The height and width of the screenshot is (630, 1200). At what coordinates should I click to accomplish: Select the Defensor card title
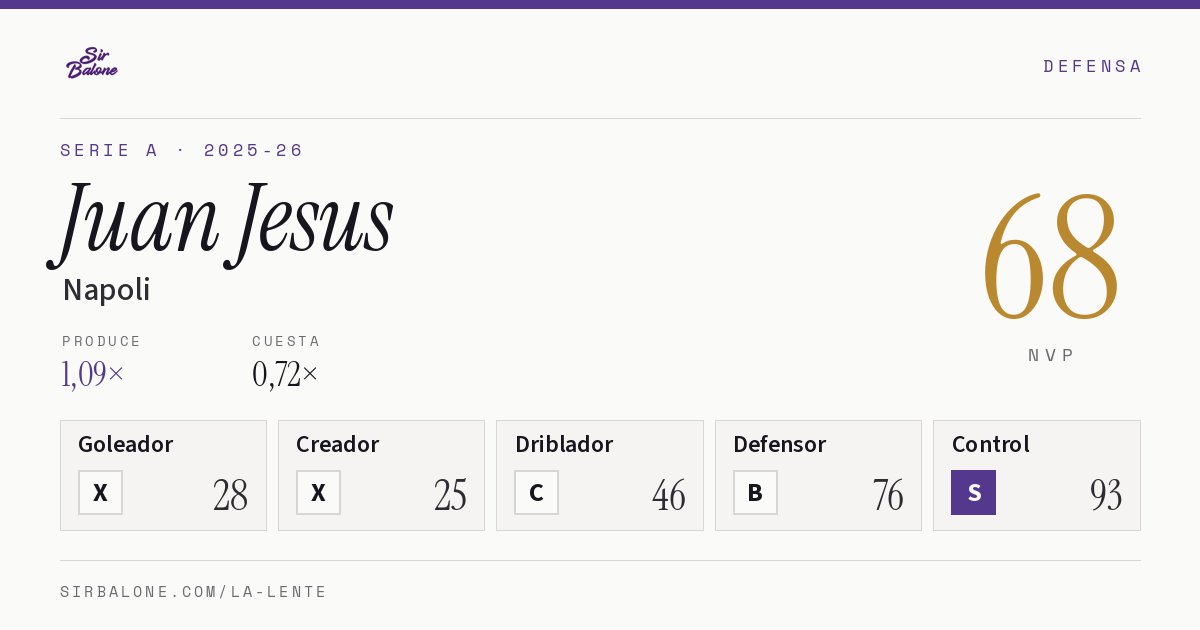click(x=779, y=444)
